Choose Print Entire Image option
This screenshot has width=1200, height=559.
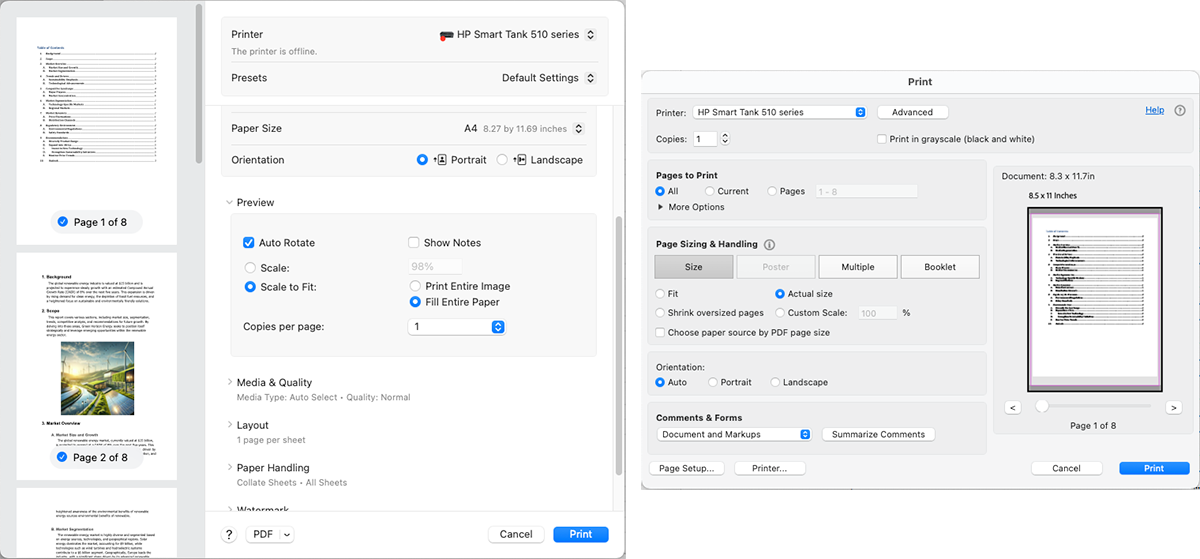[x=415, y=287]
